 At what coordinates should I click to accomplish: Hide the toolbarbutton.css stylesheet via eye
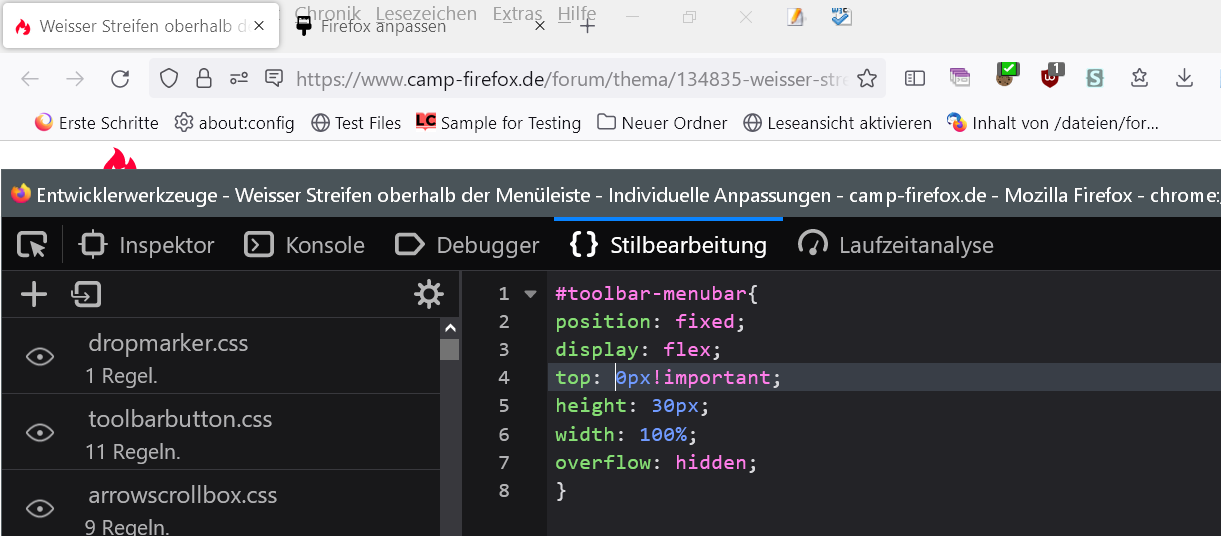pyautogui.click(x=40, y=432)
